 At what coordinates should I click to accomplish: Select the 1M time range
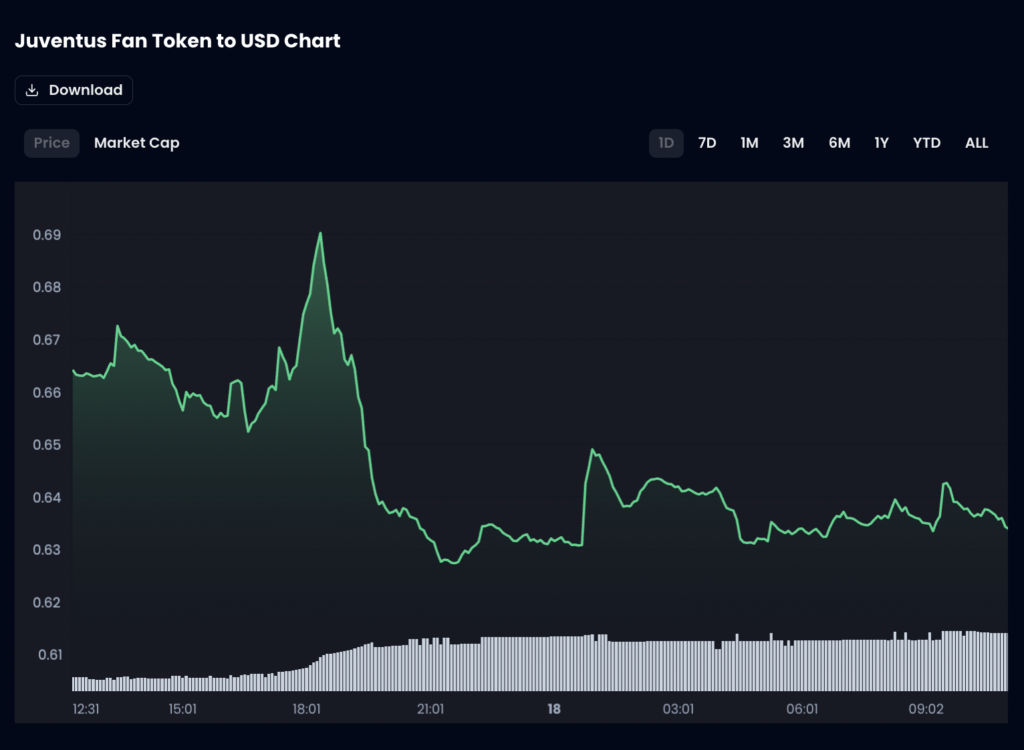(x=749, y=143)
